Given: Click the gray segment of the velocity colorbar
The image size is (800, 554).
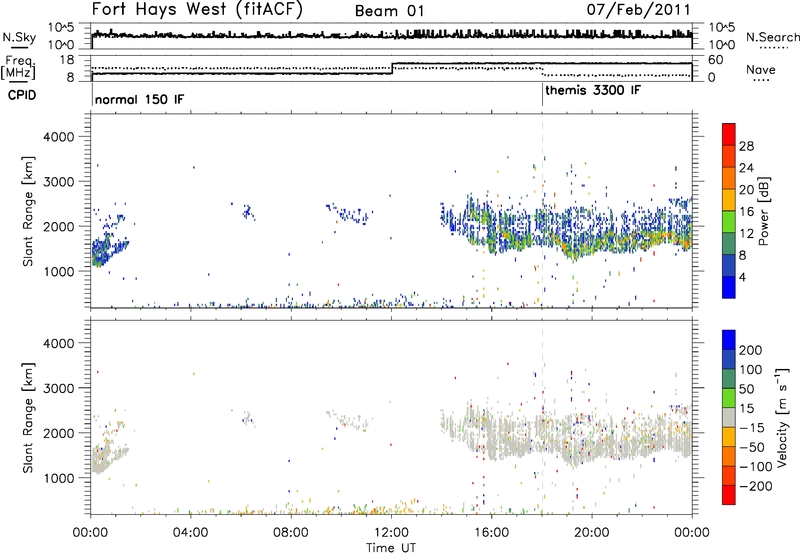Looking at the screenshot, I should click(x=729, y=417).
